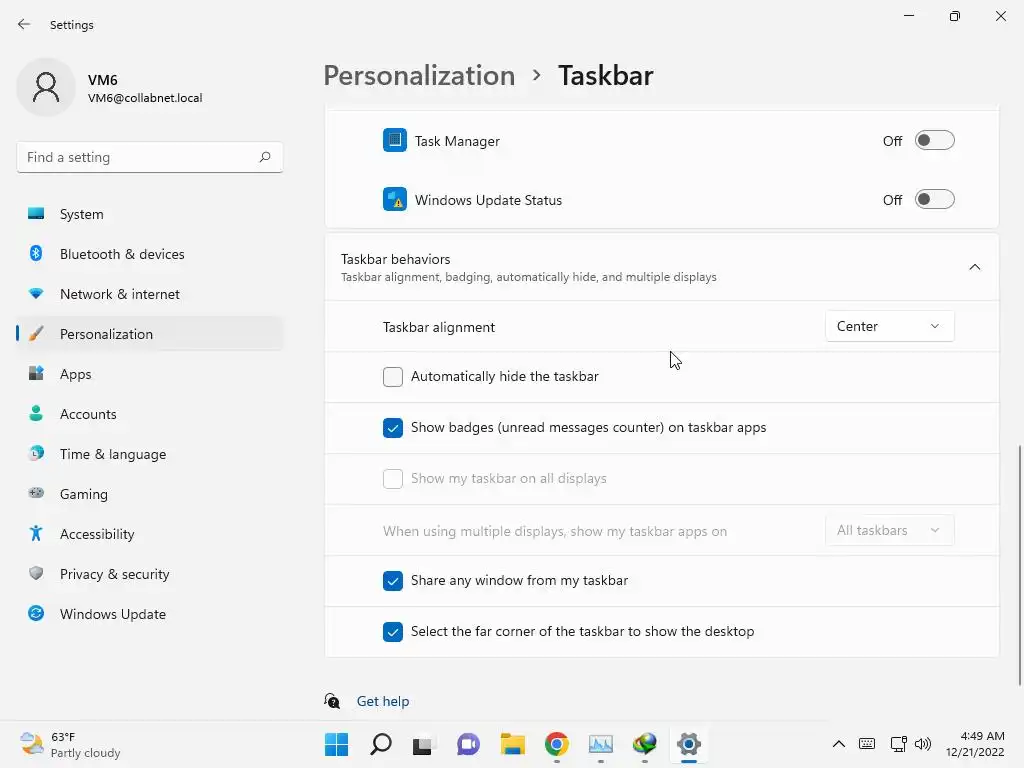Screen dimensions: 1024x768
Task: Check Automatically hide the taskbar
Action: [x=392, y=377]
